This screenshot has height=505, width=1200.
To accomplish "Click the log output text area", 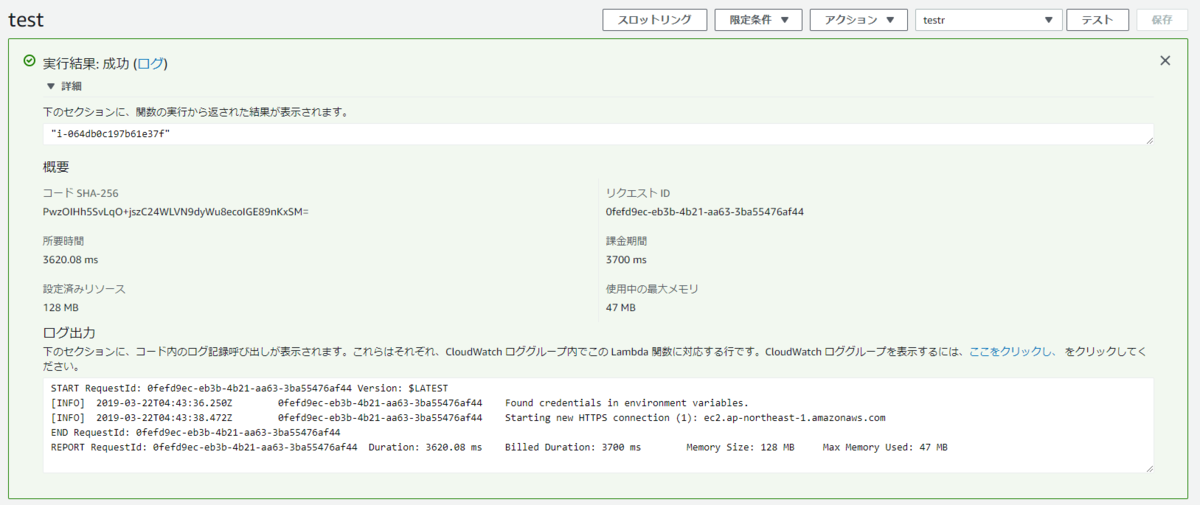I will click(598, 425).
